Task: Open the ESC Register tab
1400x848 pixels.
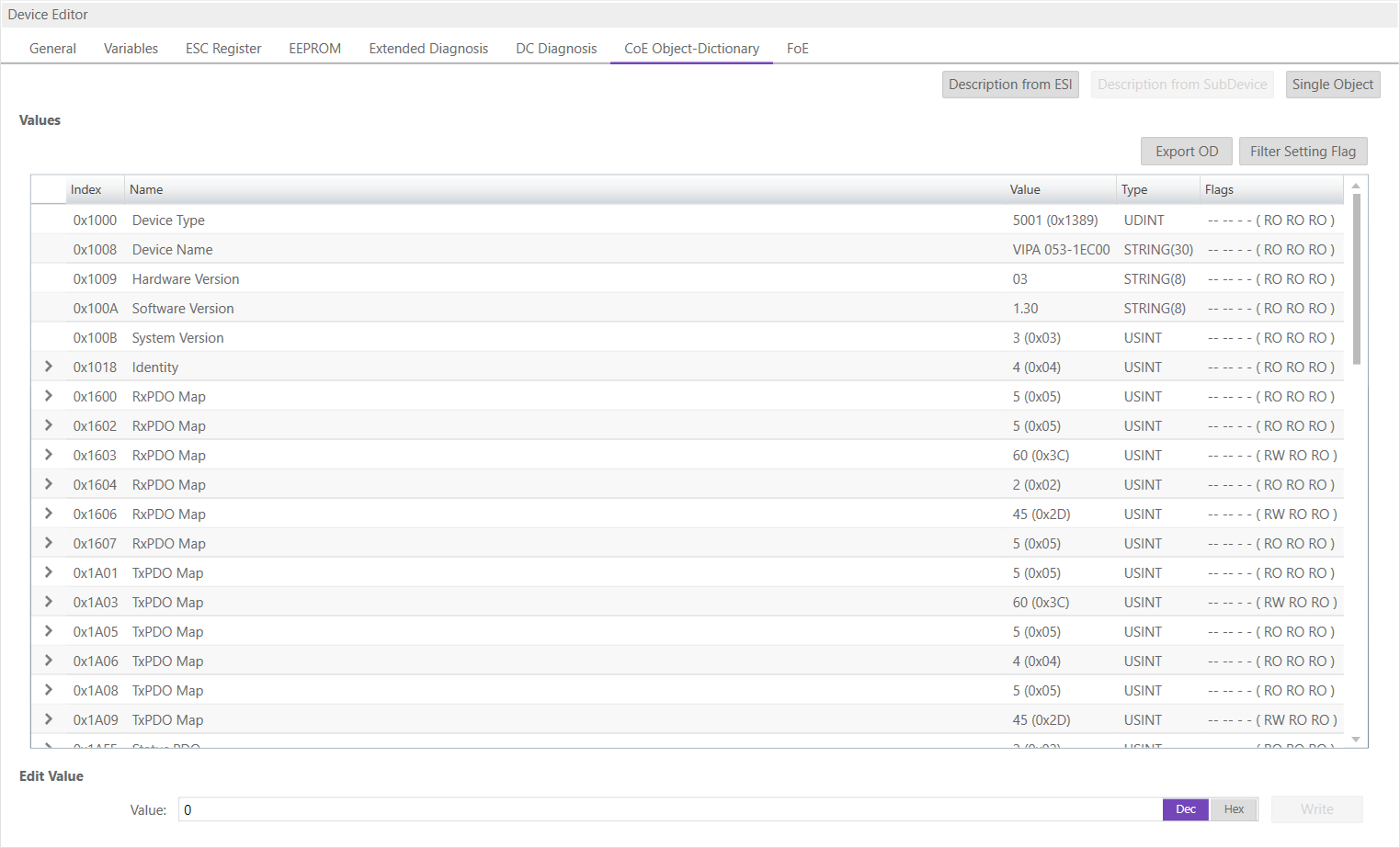Action: click(x=223, y=49)
